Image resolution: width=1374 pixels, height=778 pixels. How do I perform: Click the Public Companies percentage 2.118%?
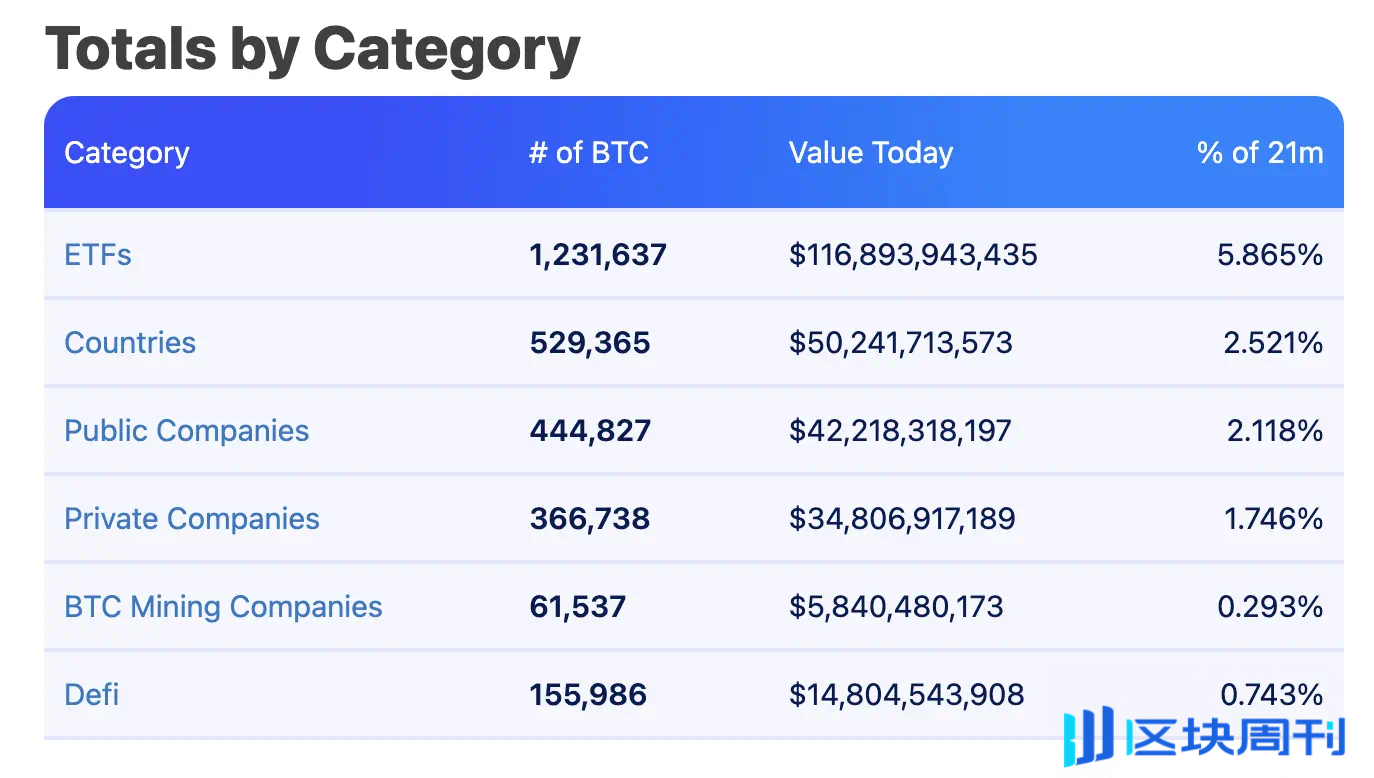point(1275,431)
